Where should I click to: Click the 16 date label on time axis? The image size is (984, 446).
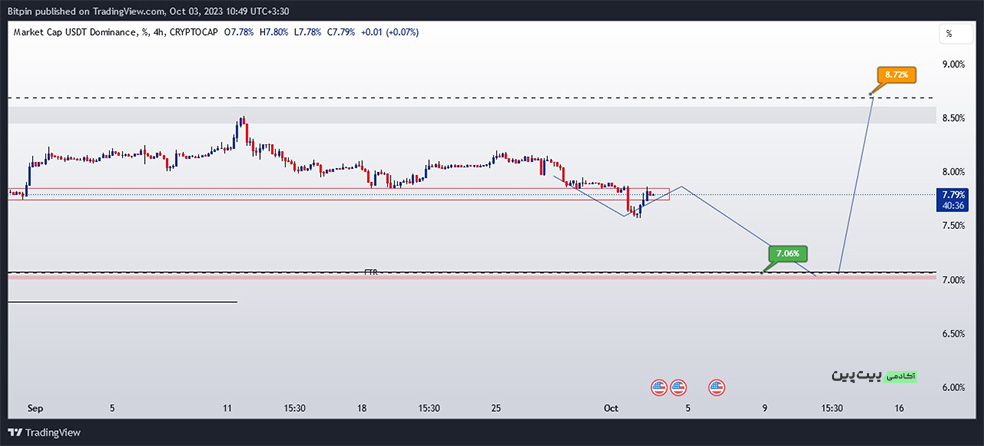(x=899, y=408)
